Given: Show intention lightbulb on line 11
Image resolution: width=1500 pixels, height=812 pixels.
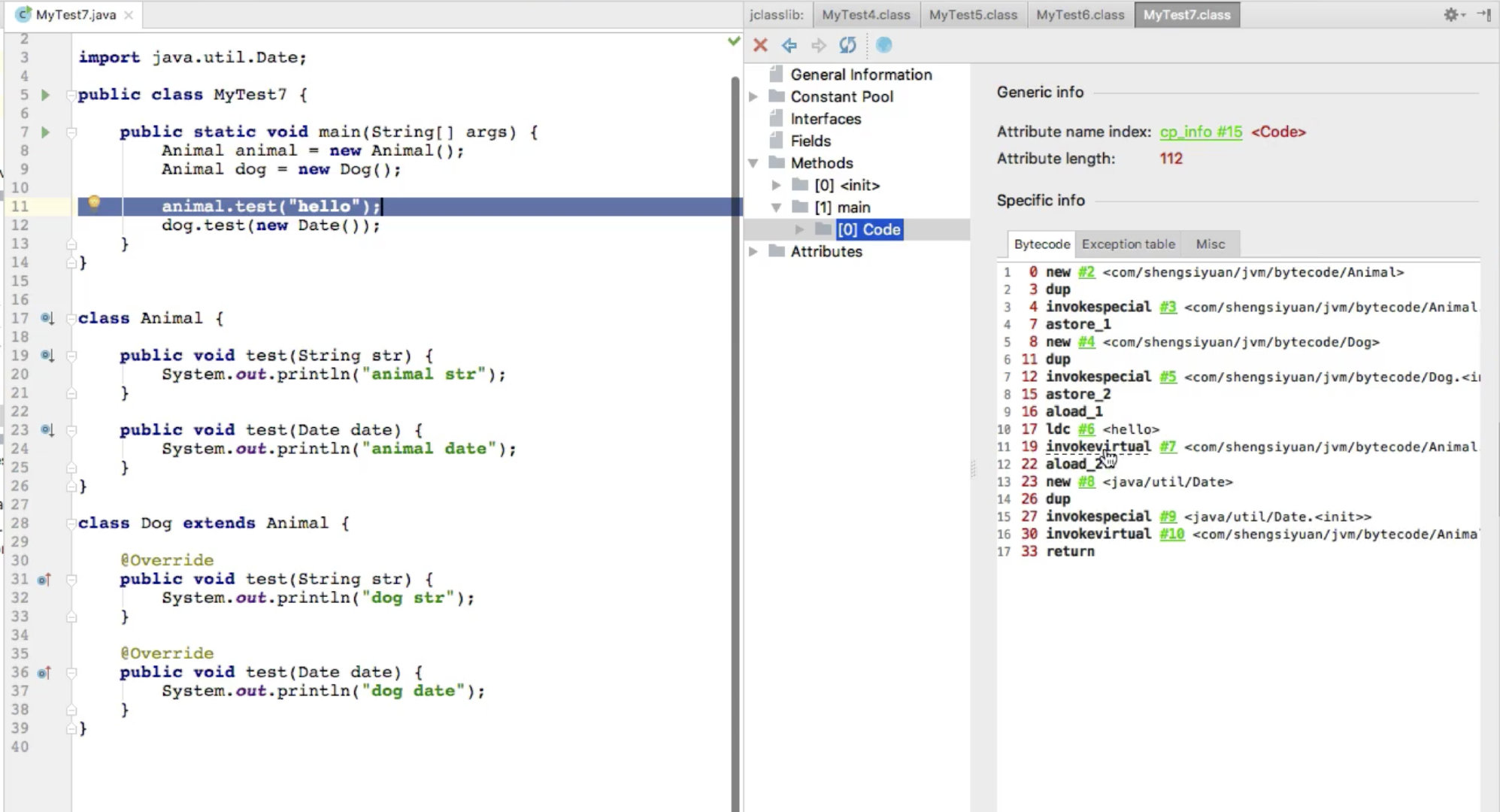Looking at the screenshot, I should (x=94, y=201).
